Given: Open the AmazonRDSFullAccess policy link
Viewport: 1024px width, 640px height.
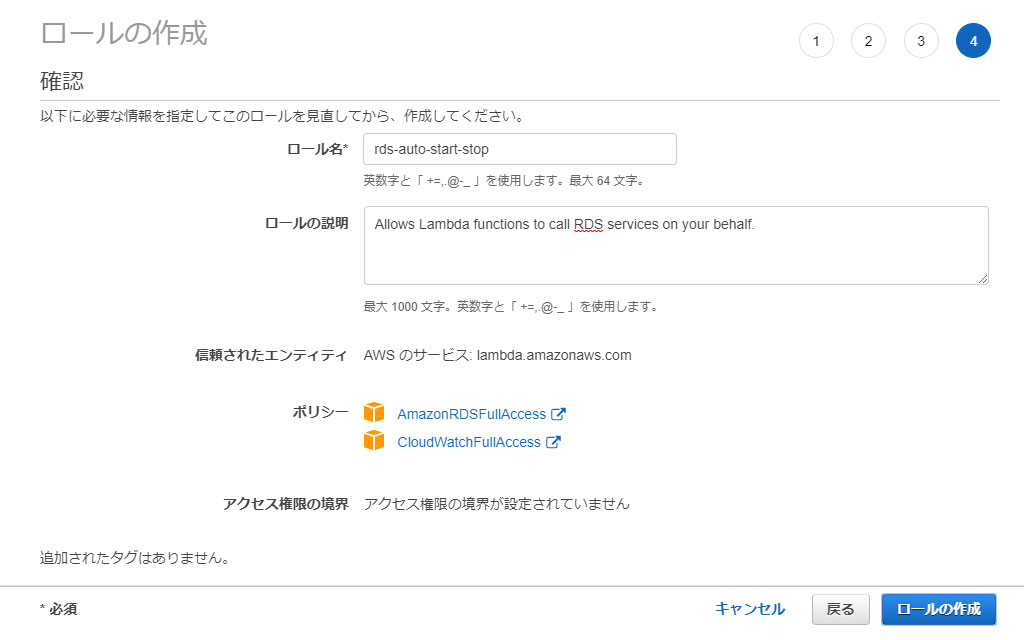Looking at the screenshot, I should point(472,414).
